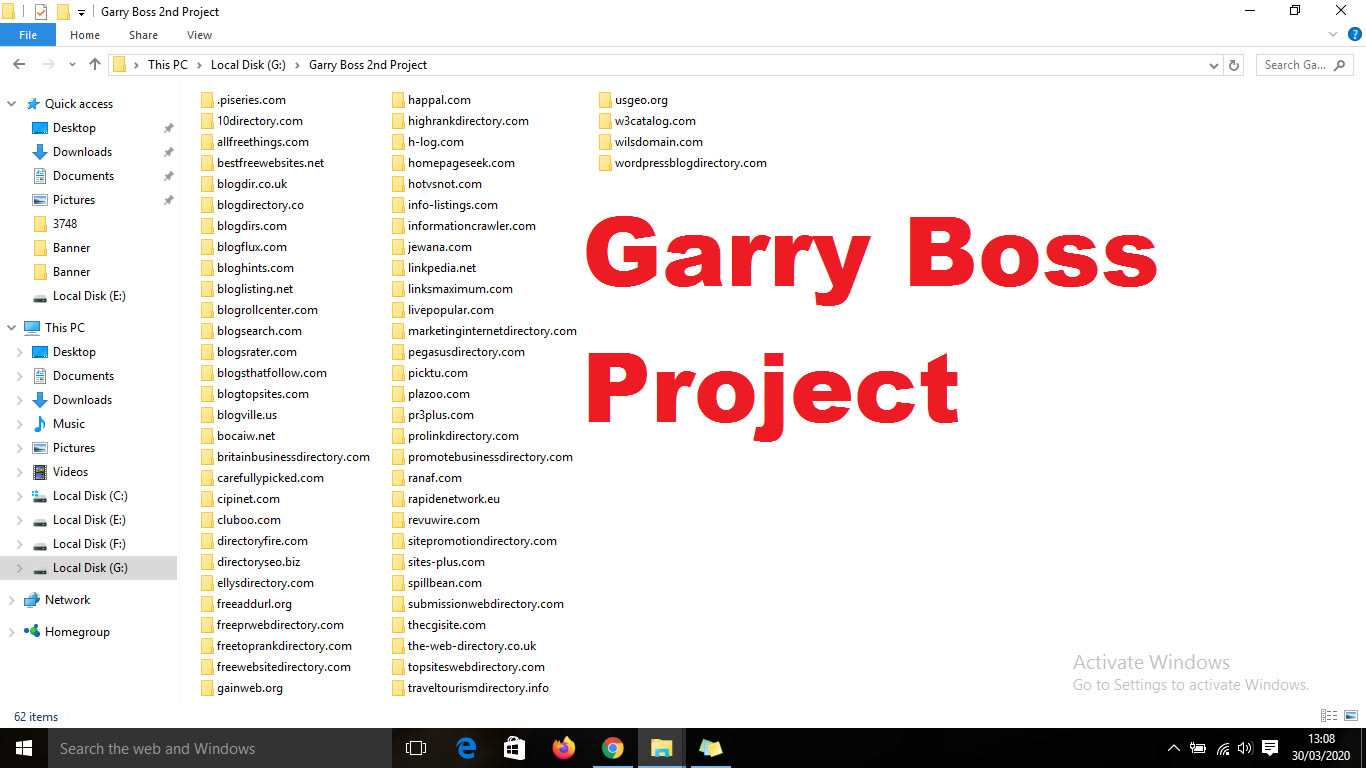The image size is (1366, 768).
Task: Select the blogflux.com folder
Action: pos(251,247)
